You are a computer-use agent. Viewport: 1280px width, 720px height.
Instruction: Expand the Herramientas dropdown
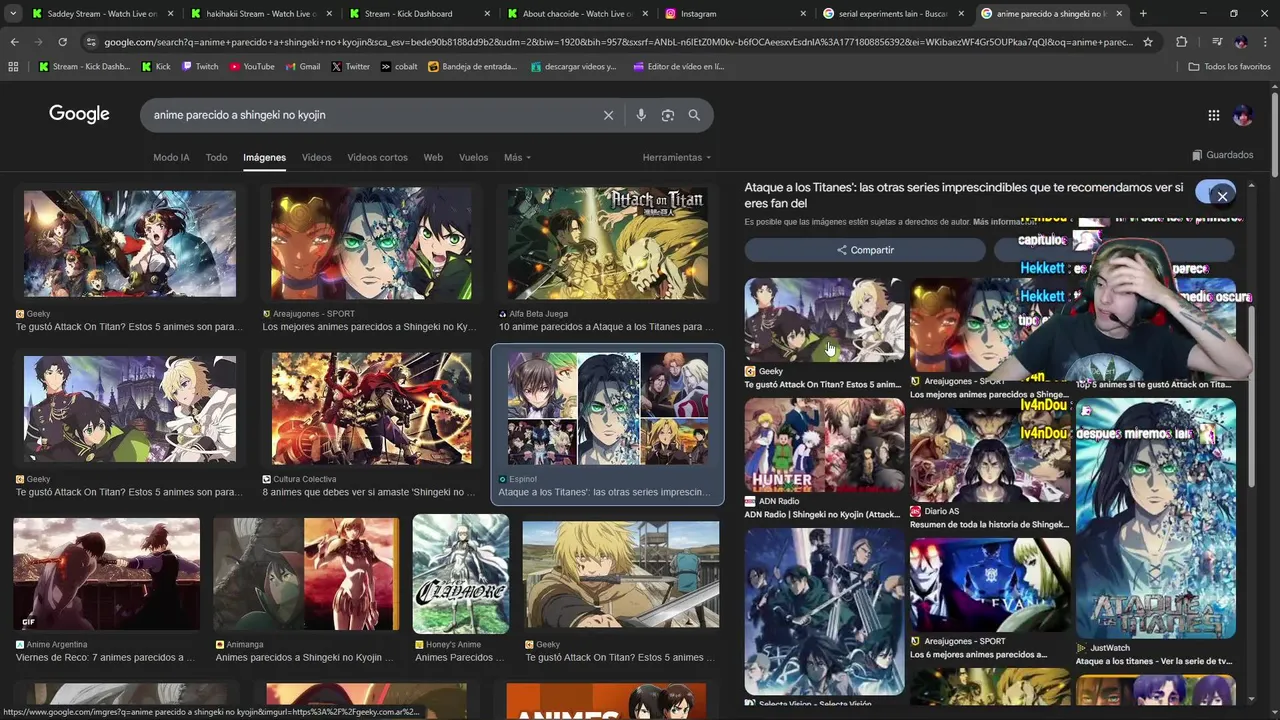(677, 157)
